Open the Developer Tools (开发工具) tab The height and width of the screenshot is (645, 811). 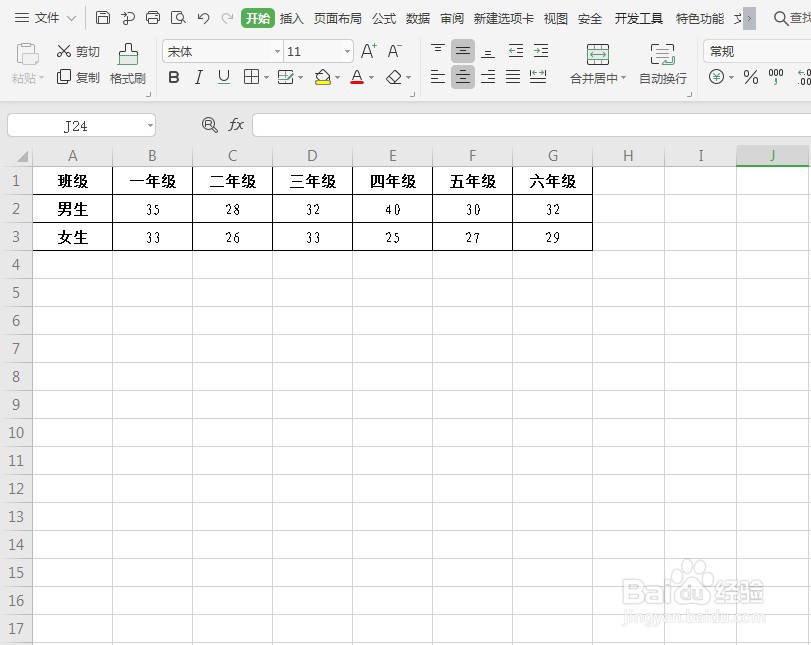tap(639, 19)
